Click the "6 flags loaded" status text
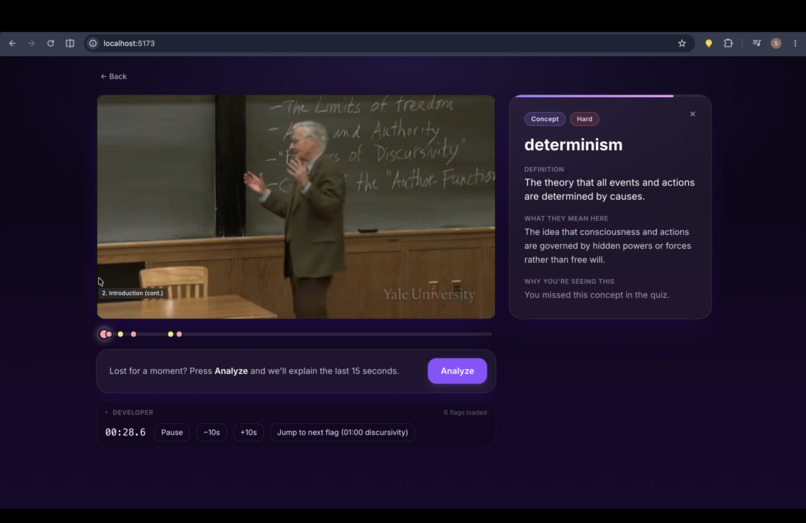Image resolution: width=806 pixels, height=523 pixels. click(465, 412)
